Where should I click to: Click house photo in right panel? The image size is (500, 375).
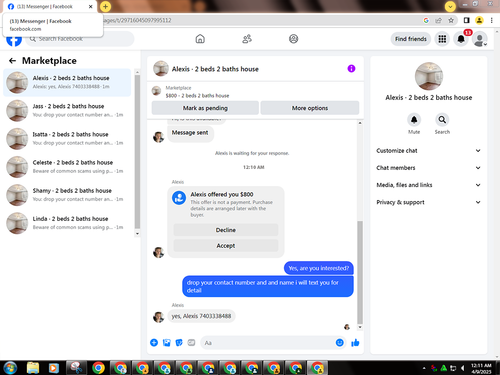point(429,76)
